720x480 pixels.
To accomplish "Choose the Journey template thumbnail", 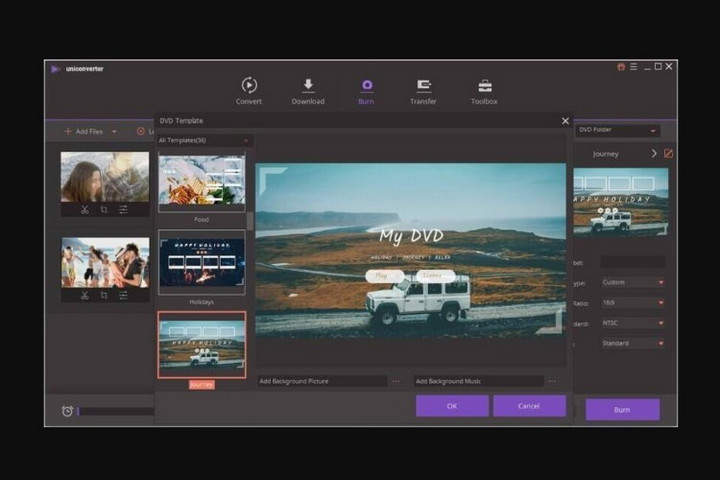I will coord(202,345).
